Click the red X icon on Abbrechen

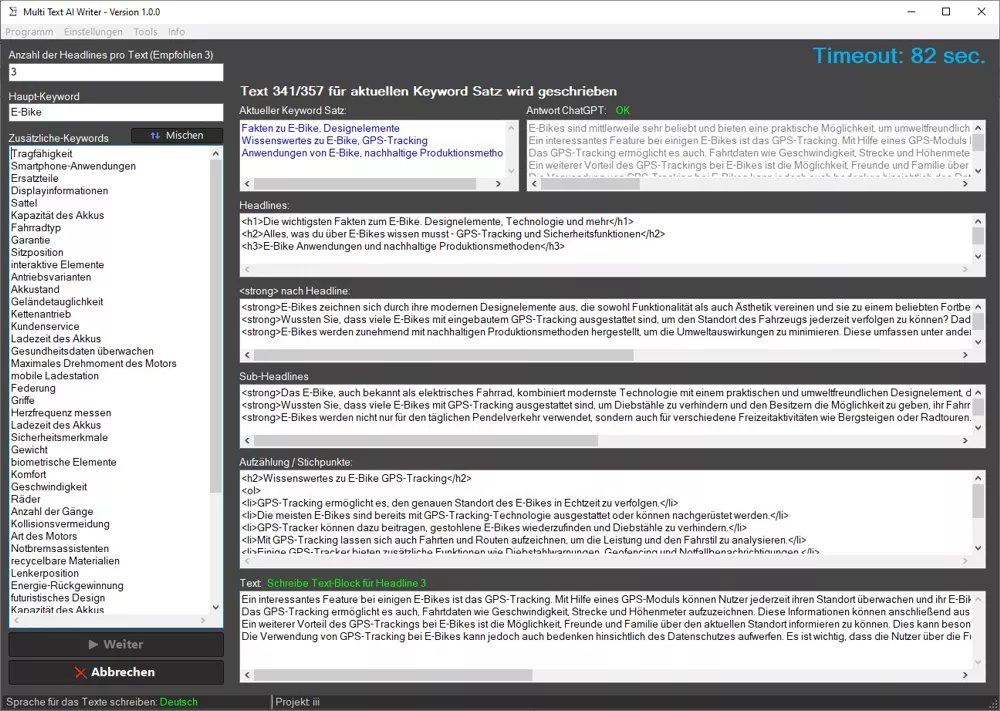point(80,672)
